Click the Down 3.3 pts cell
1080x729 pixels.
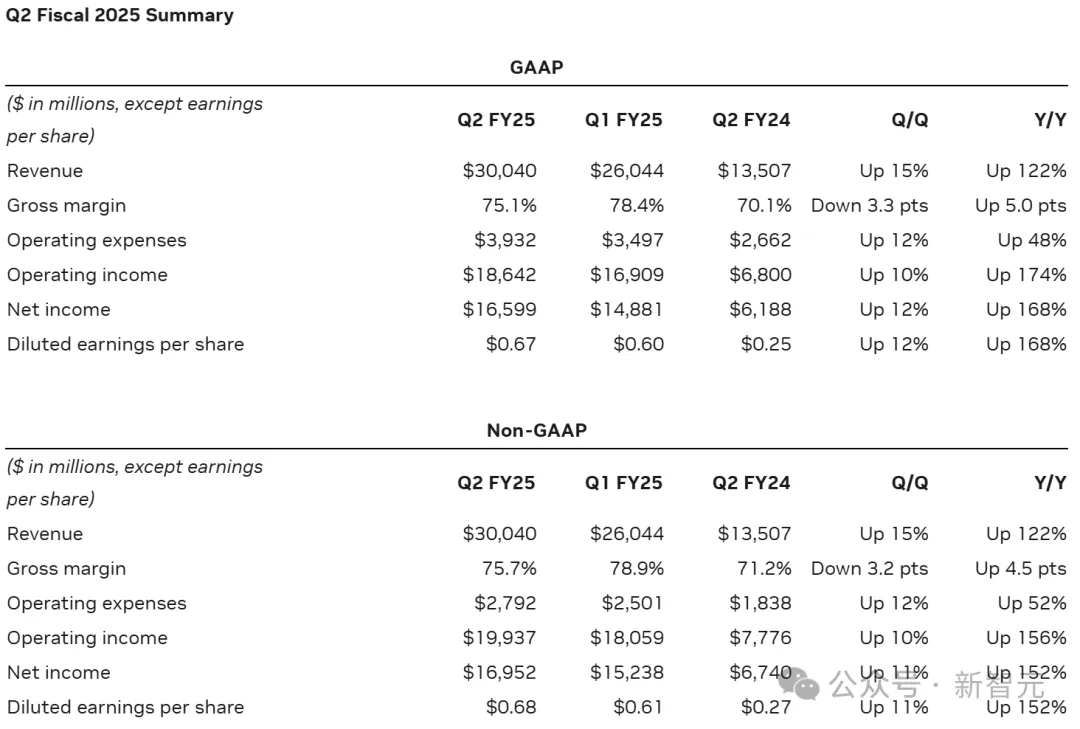click(x=869, y=205)
